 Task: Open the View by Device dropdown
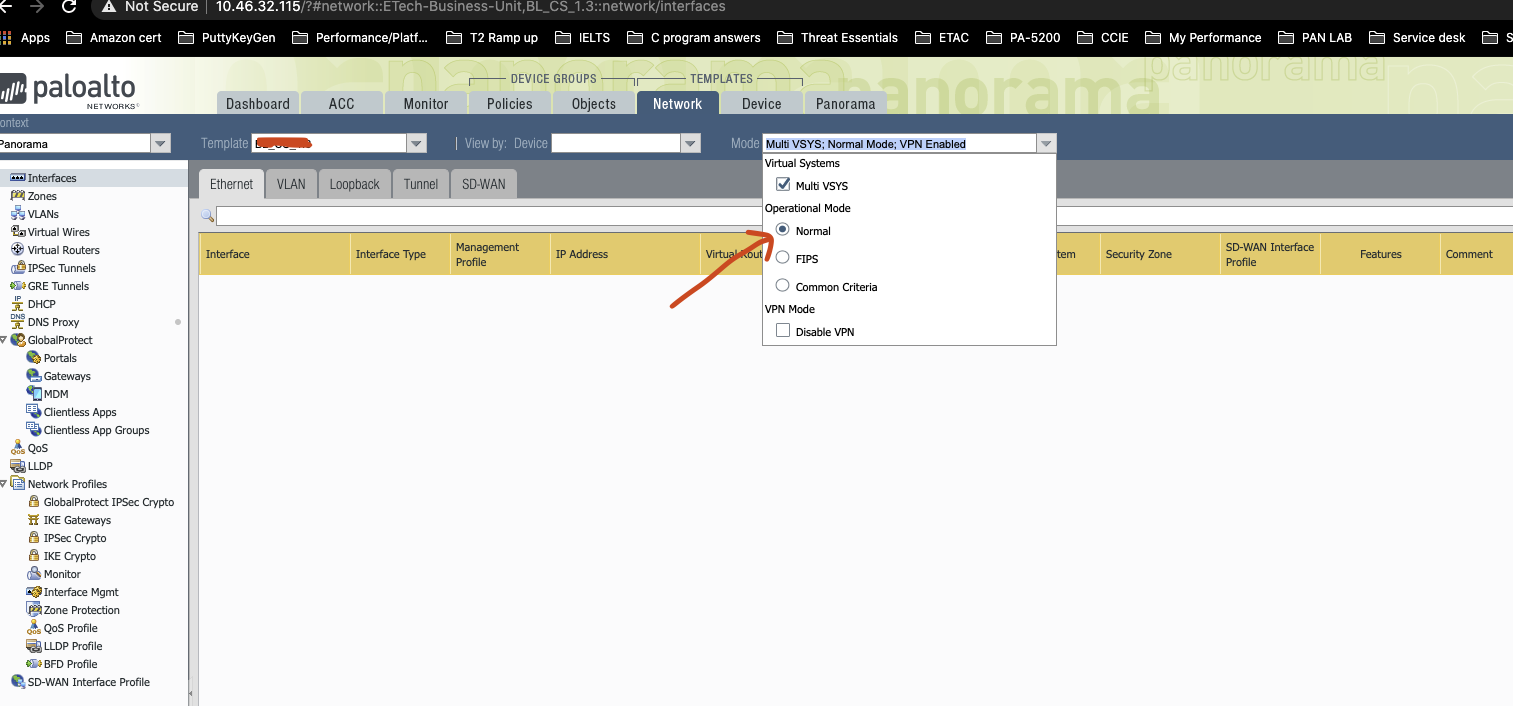coord(690,144)
